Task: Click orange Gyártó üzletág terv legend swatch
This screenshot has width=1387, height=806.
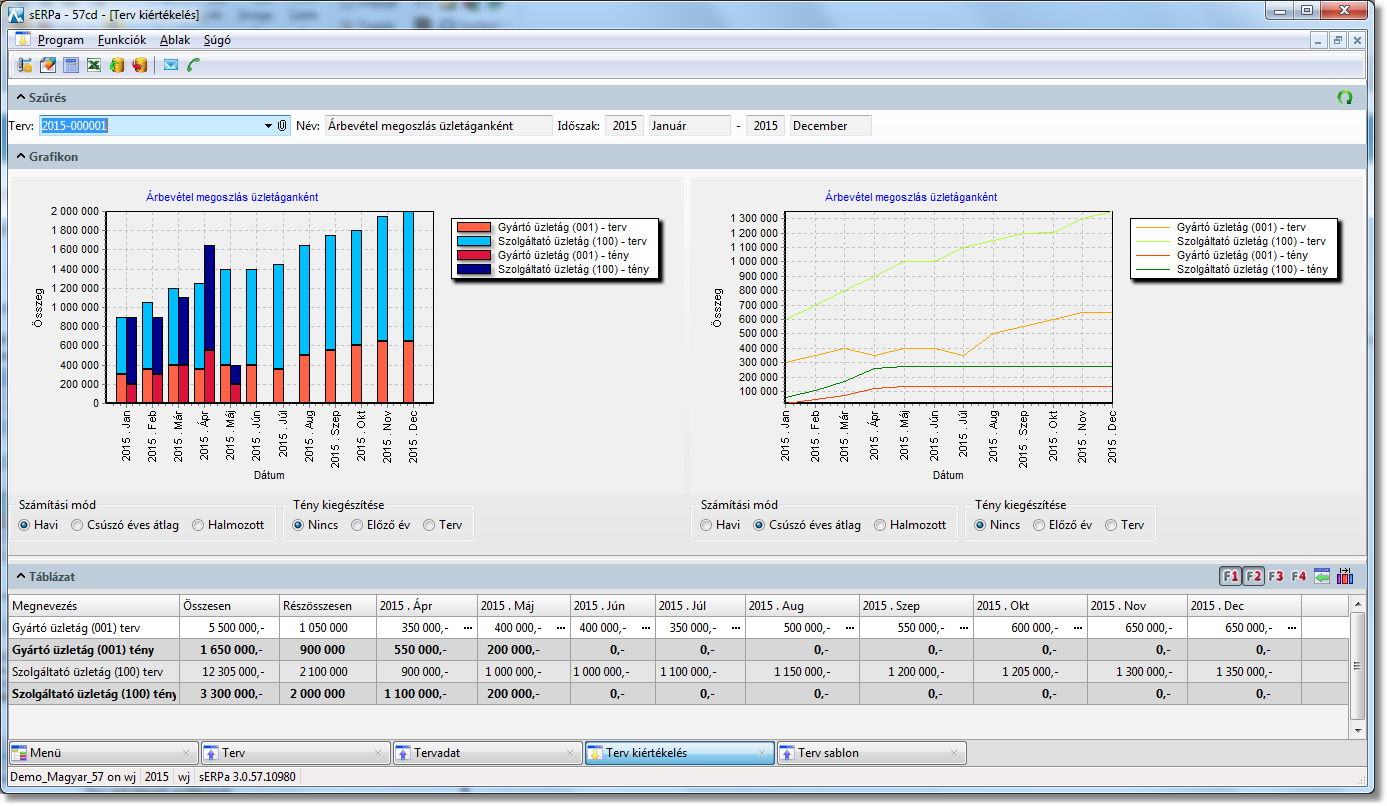Action: point(473,227)
